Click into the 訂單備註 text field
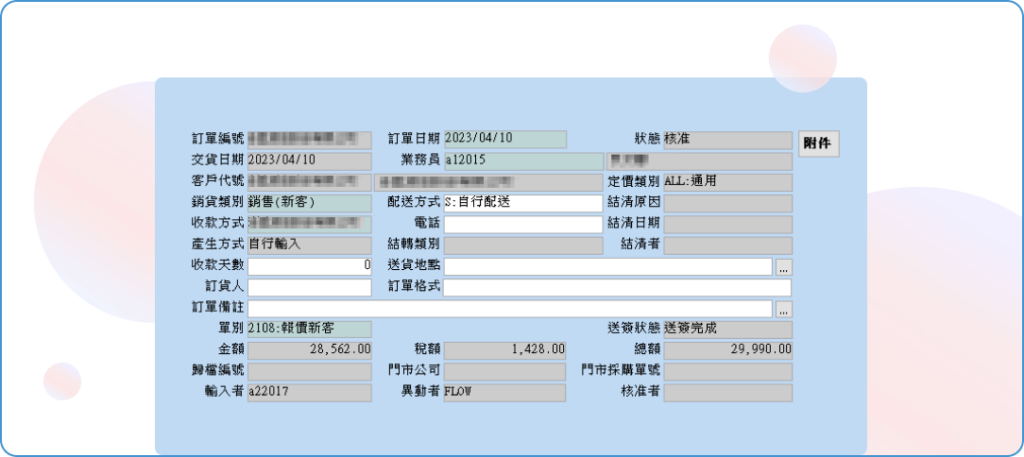 click(509, 309)
